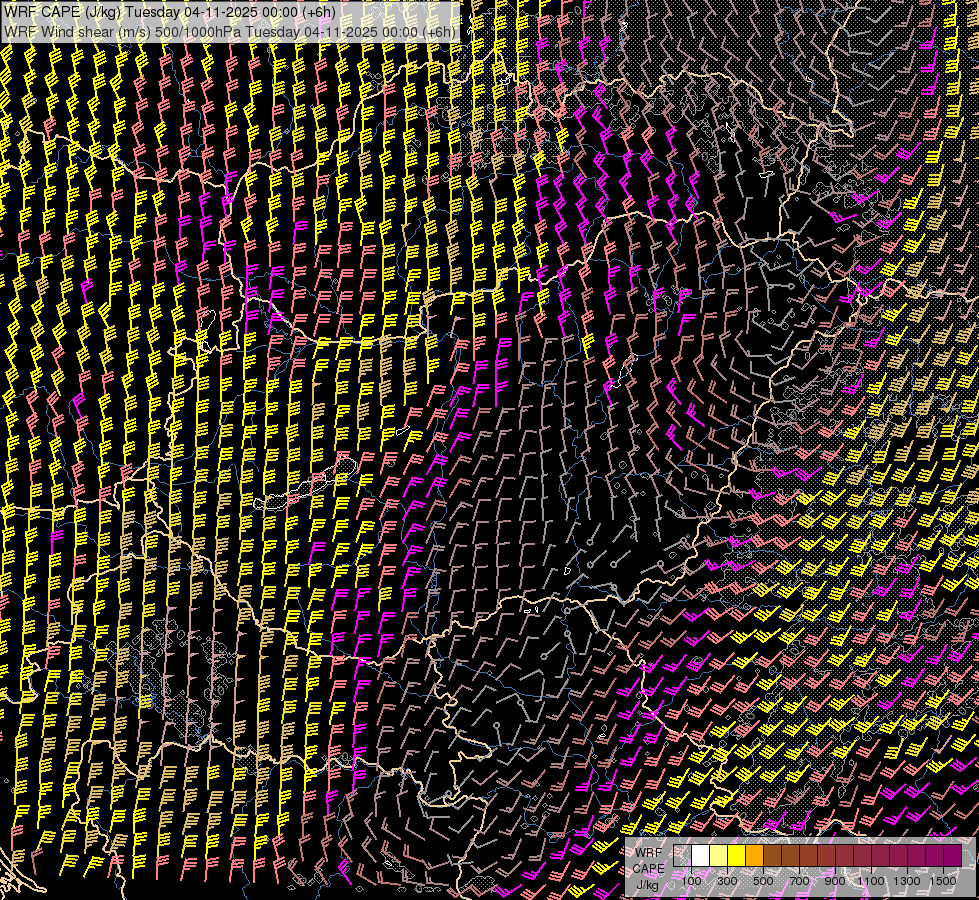Select the 500 legend tick label
This screenshot has width=979, height=900.
click(x=763, y=880)
